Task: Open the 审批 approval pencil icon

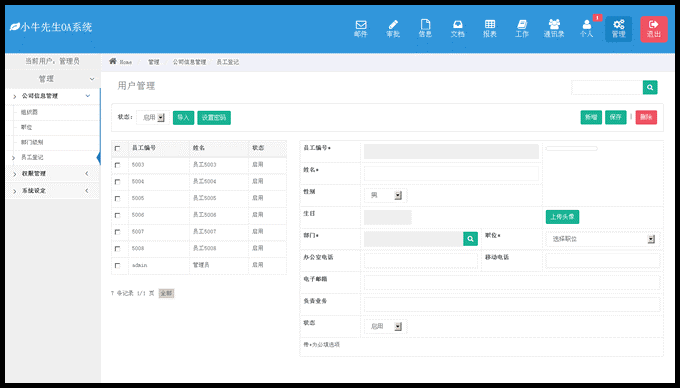Action: point(393,29)
